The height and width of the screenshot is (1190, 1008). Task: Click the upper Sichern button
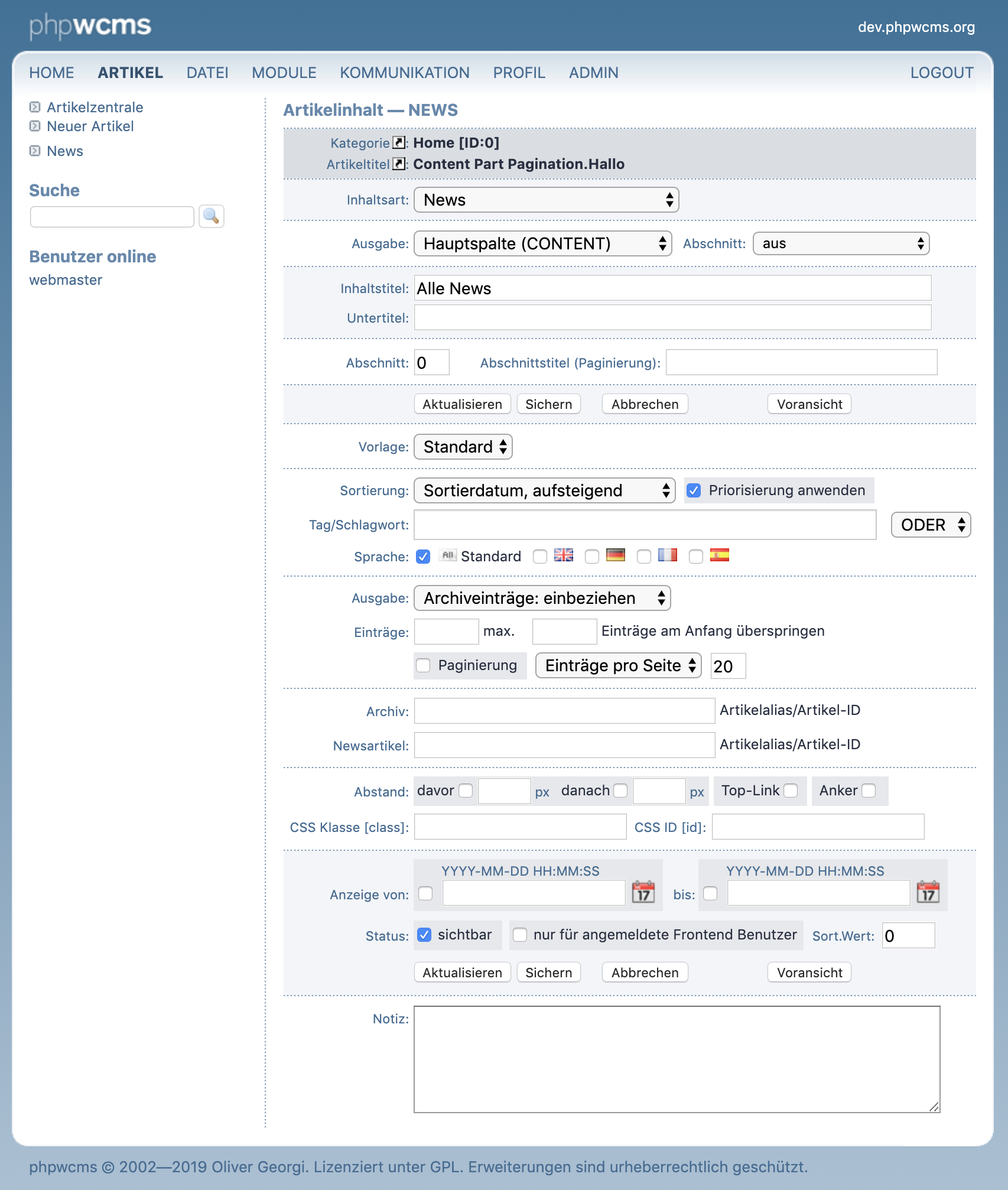click(x=549, y=404)
